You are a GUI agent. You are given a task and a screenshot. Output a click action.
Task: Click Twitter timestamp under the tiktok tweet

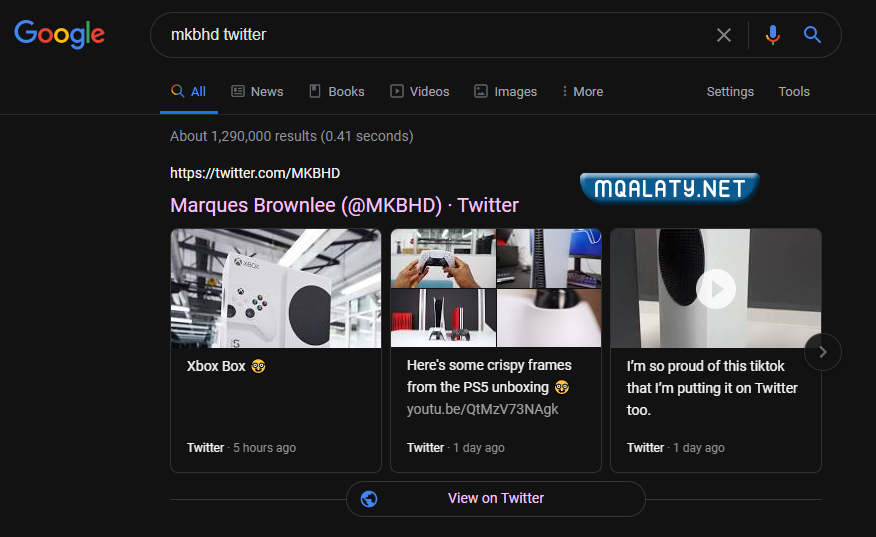(x=675, y=448)
